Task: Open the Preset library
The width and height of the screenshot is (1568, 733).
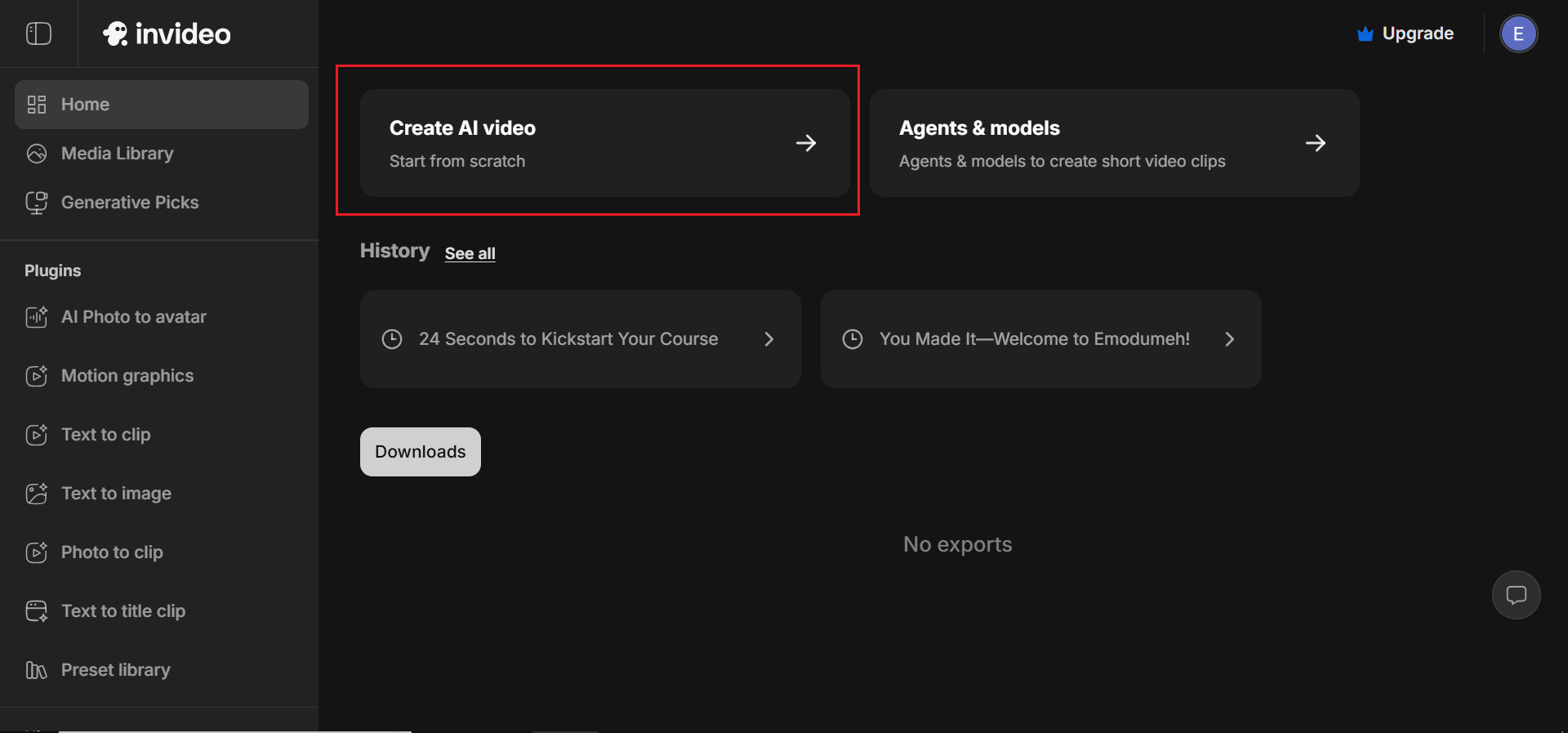Action: pos(115,670)
